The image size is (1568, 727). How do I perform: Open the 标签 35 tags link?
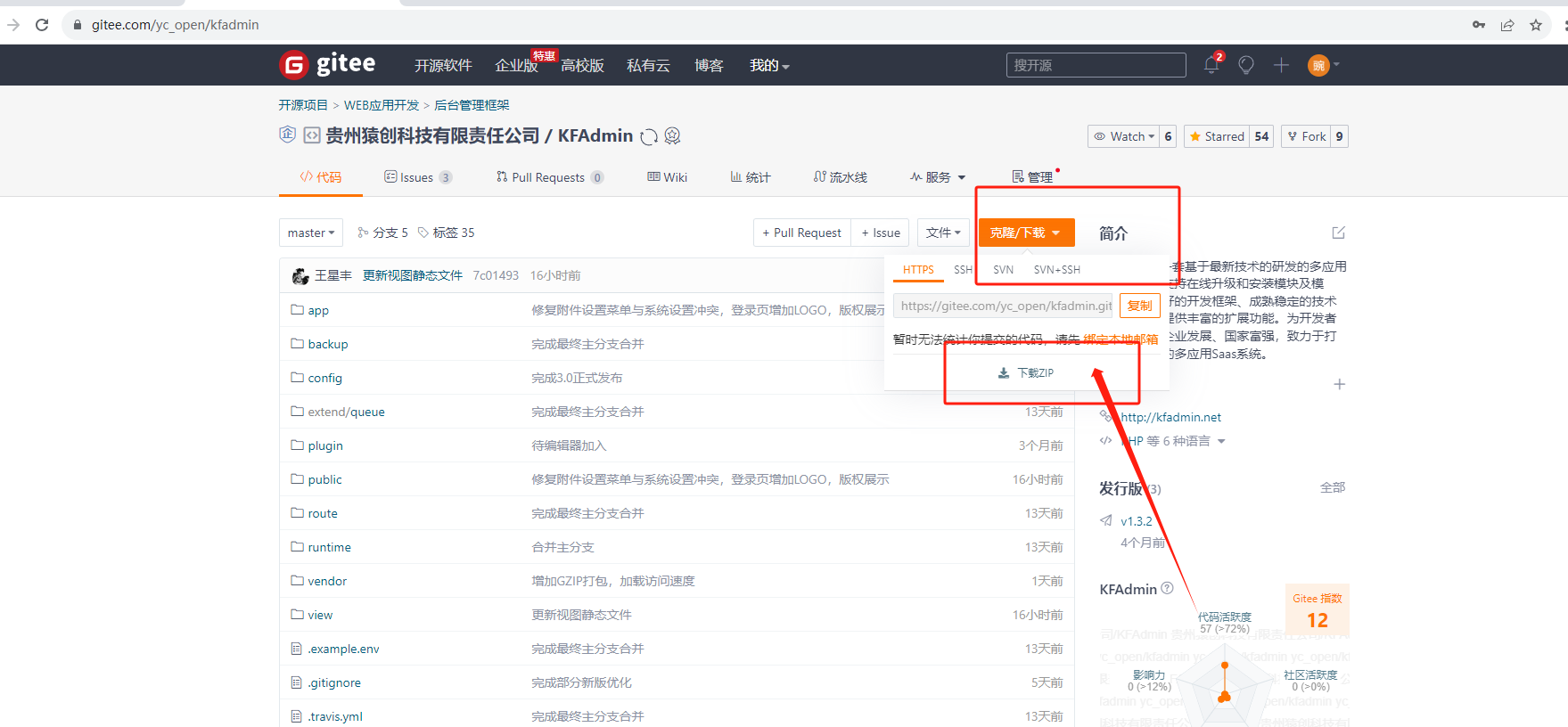click(446, 233)
